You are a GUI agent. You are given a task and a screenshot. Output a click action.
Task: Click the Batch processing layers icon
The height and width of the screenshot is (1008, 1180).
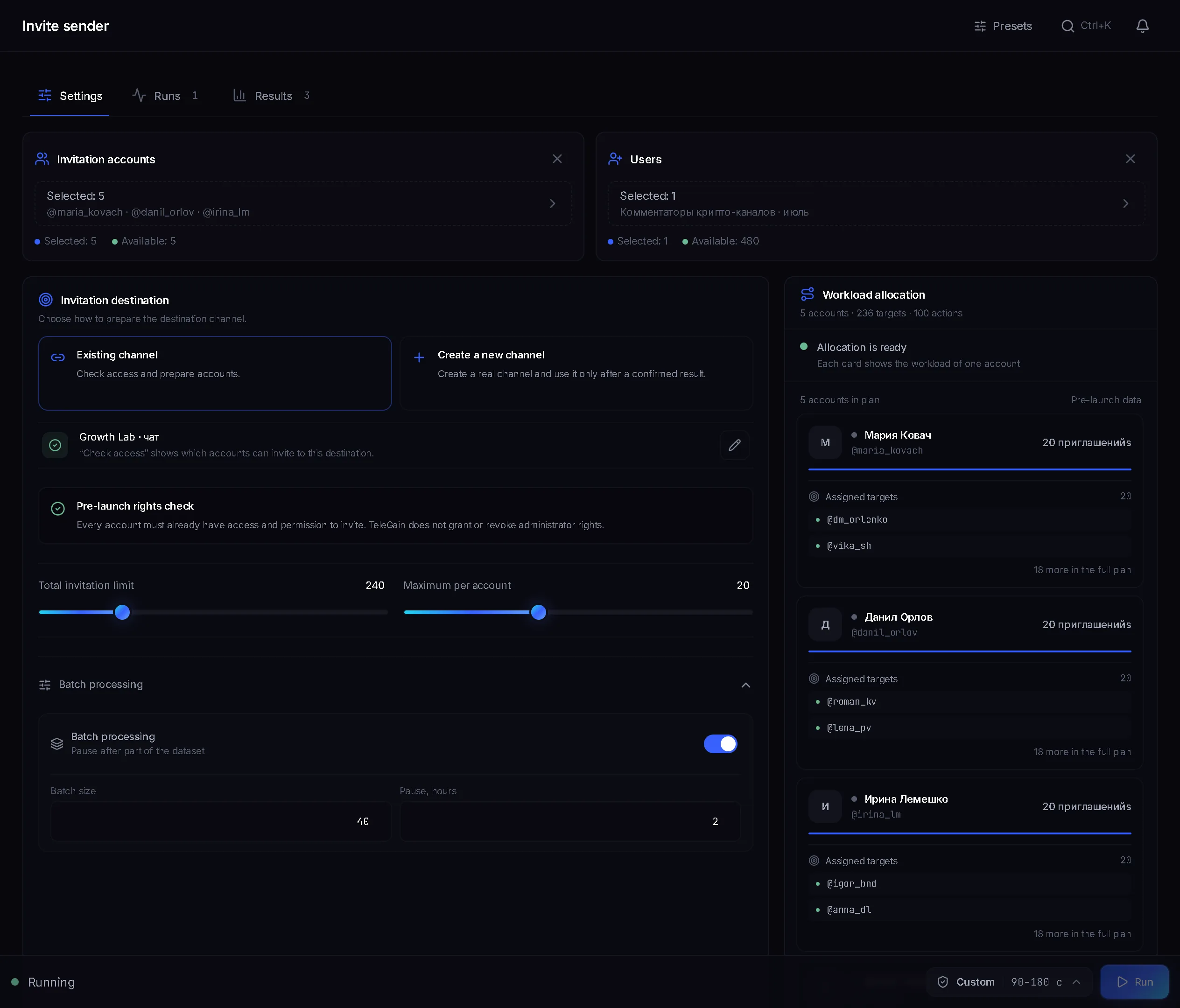coord(57,744)
